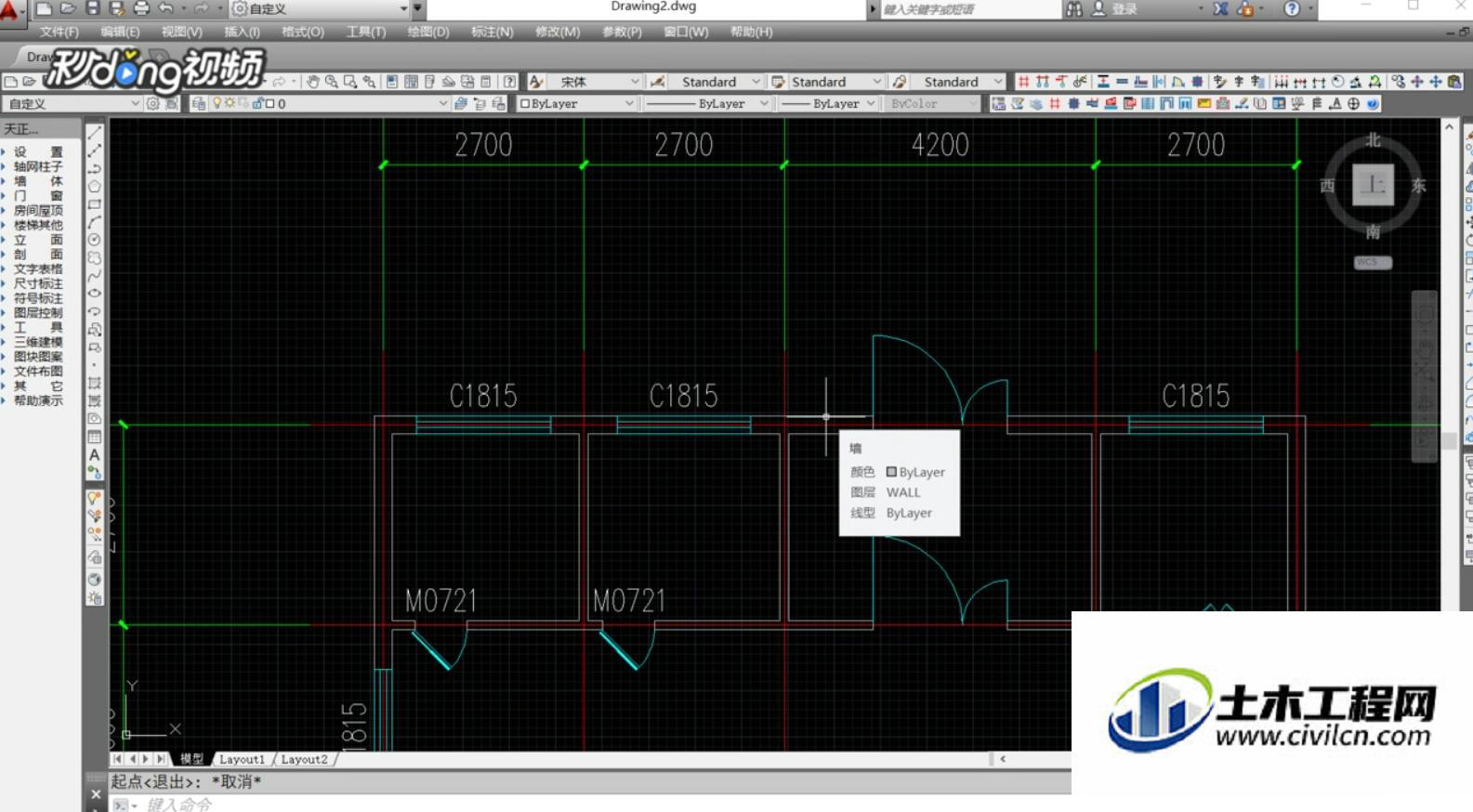
Task: Open the 编辑(E) menu
Action: click(120, 32)
